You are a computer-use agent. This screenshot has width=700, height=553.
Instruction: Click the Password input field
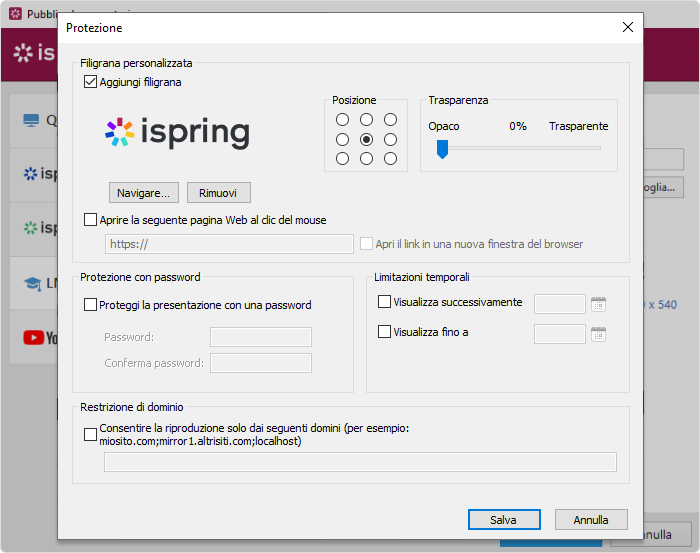click(261, 337)
